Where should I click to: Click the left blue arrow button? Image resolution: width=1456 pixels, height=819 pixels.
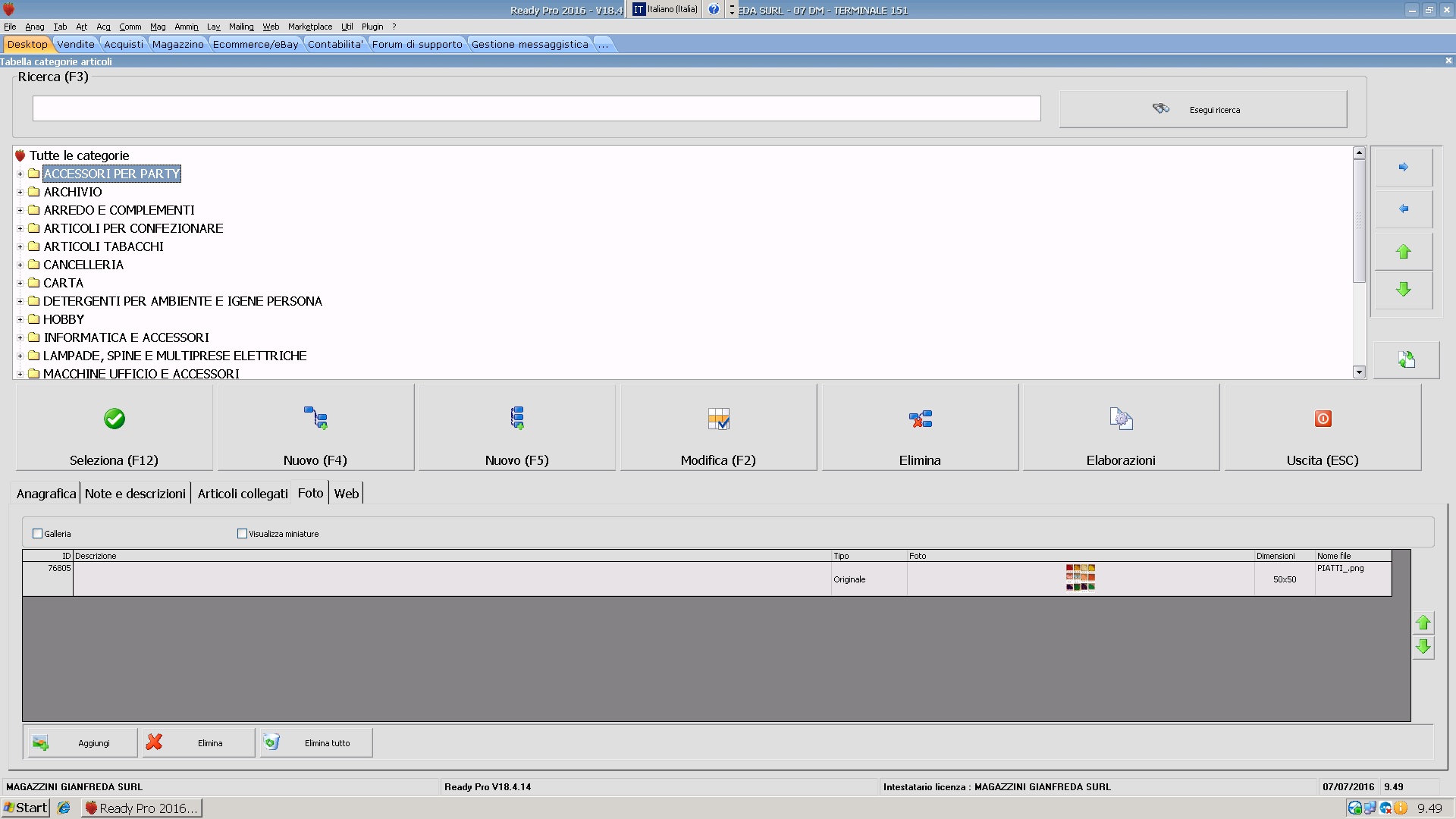1403,209
